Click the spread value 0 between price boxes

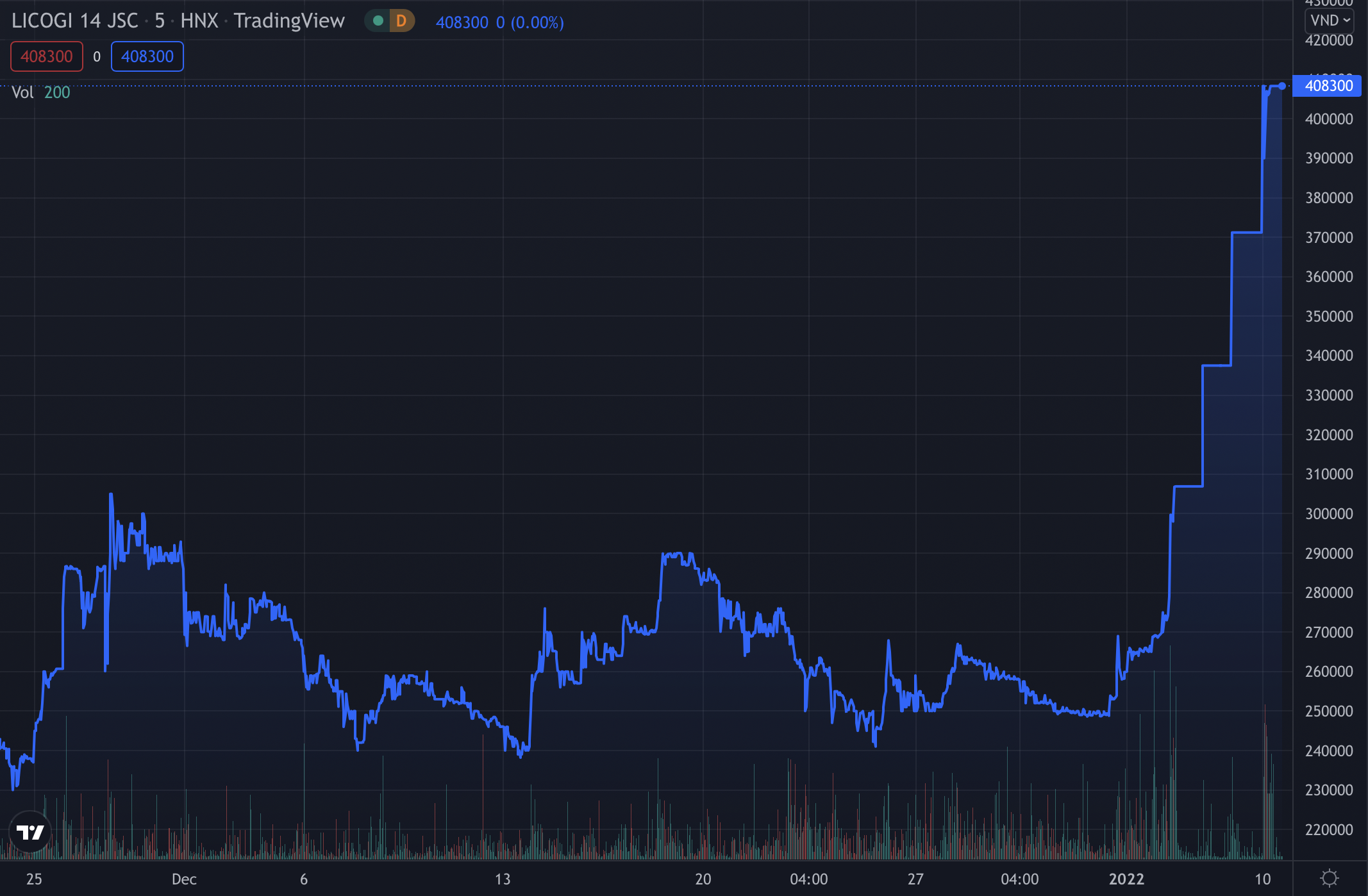(x=97, y=56)
